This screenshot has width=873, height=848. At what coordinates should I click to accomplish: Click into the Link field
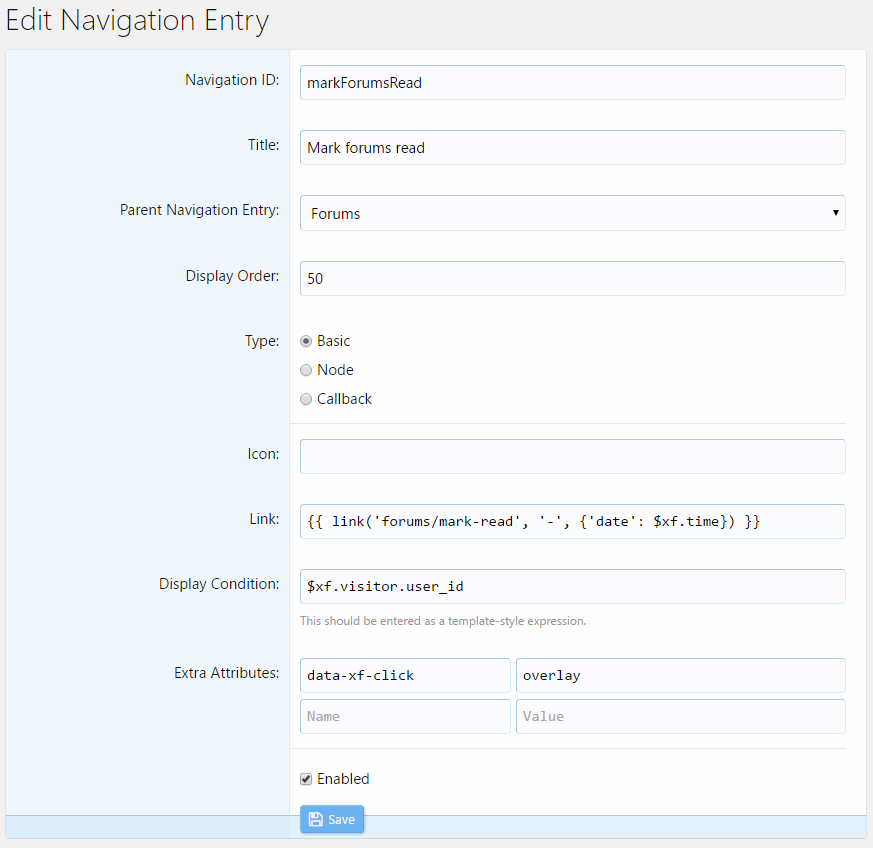[572, 521]
